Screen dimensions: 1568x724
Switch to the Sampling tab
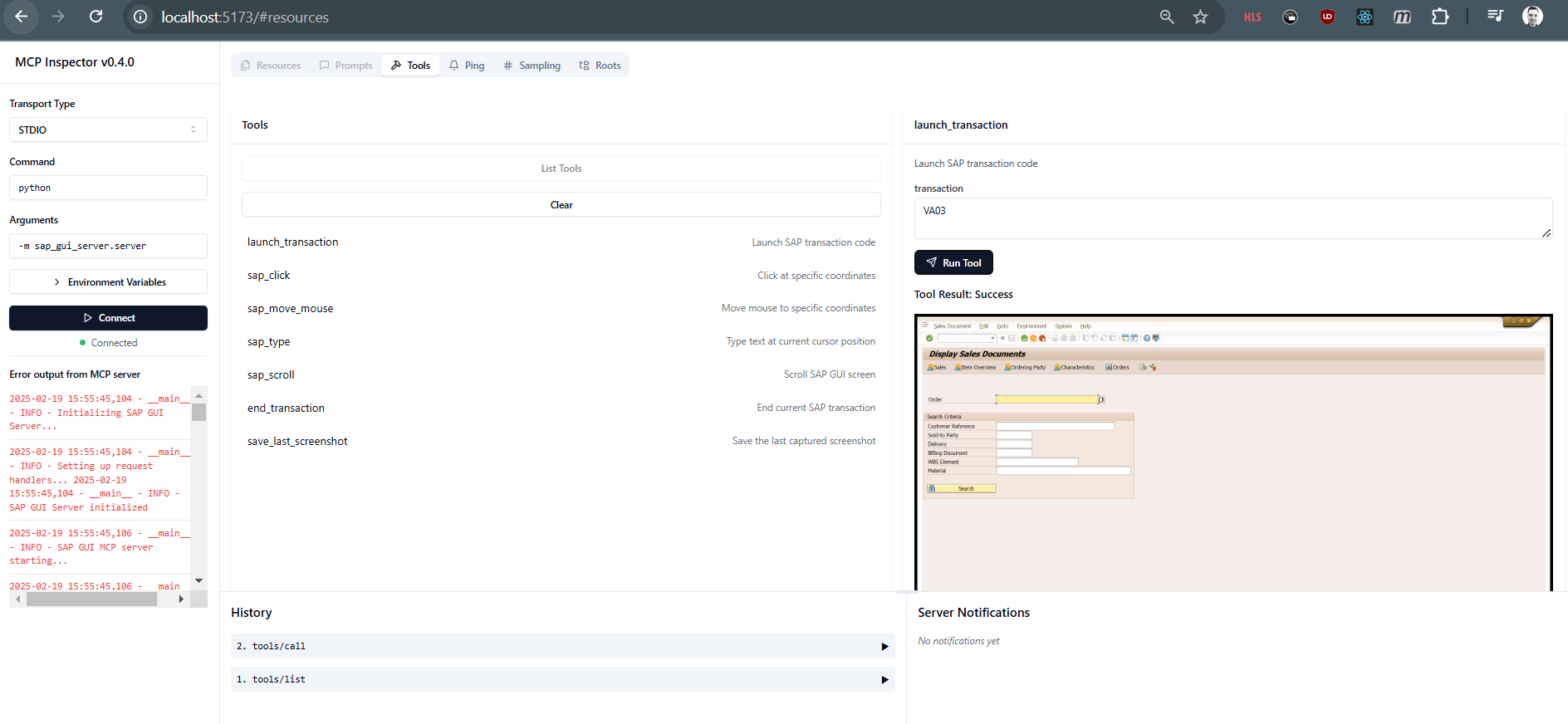point(532,66)
